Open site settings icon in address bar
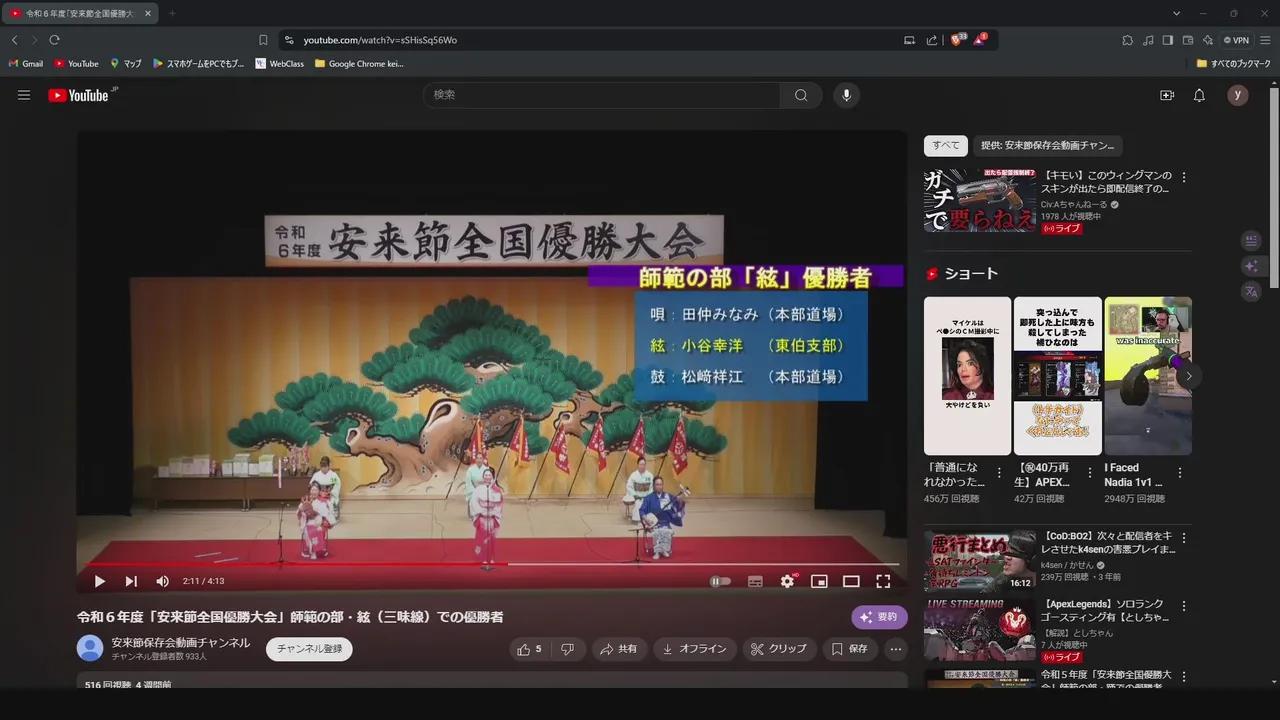The height and width of the screenshot is (720, 1280). point(289,40)
